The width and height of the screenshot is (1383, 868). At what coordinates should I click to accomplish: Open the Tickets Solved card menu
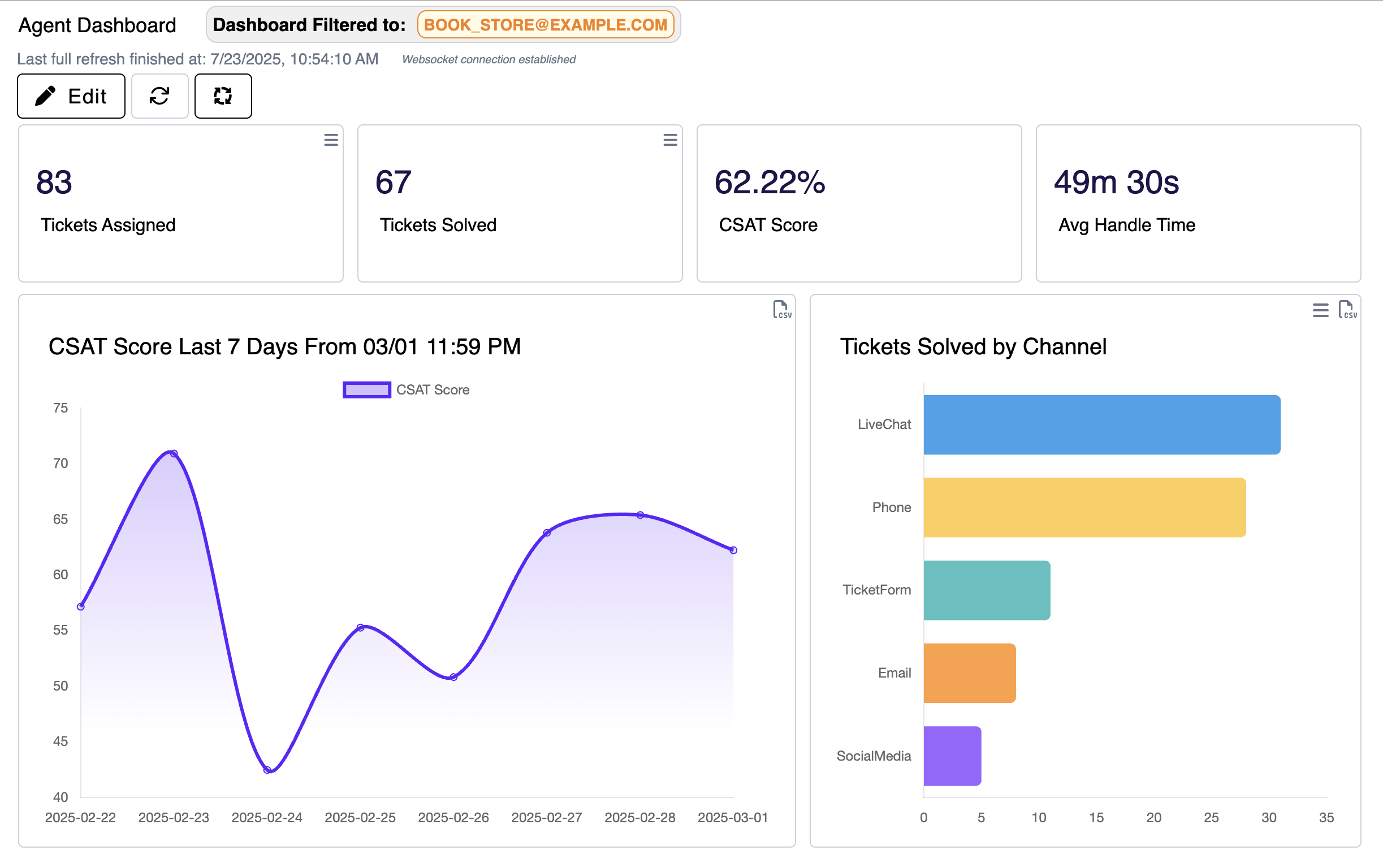pos(669,140)
